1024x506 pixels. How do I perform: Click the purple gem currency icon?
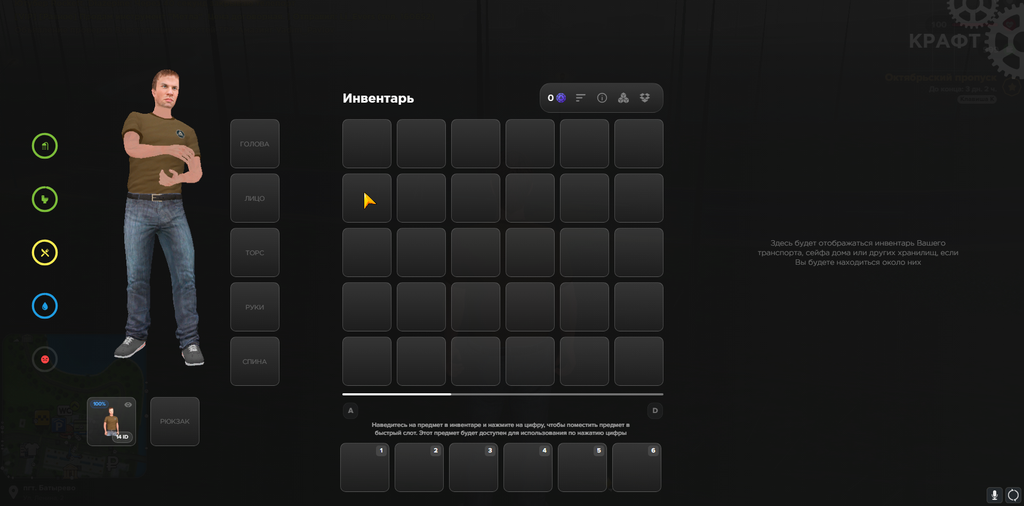[561, 98]
